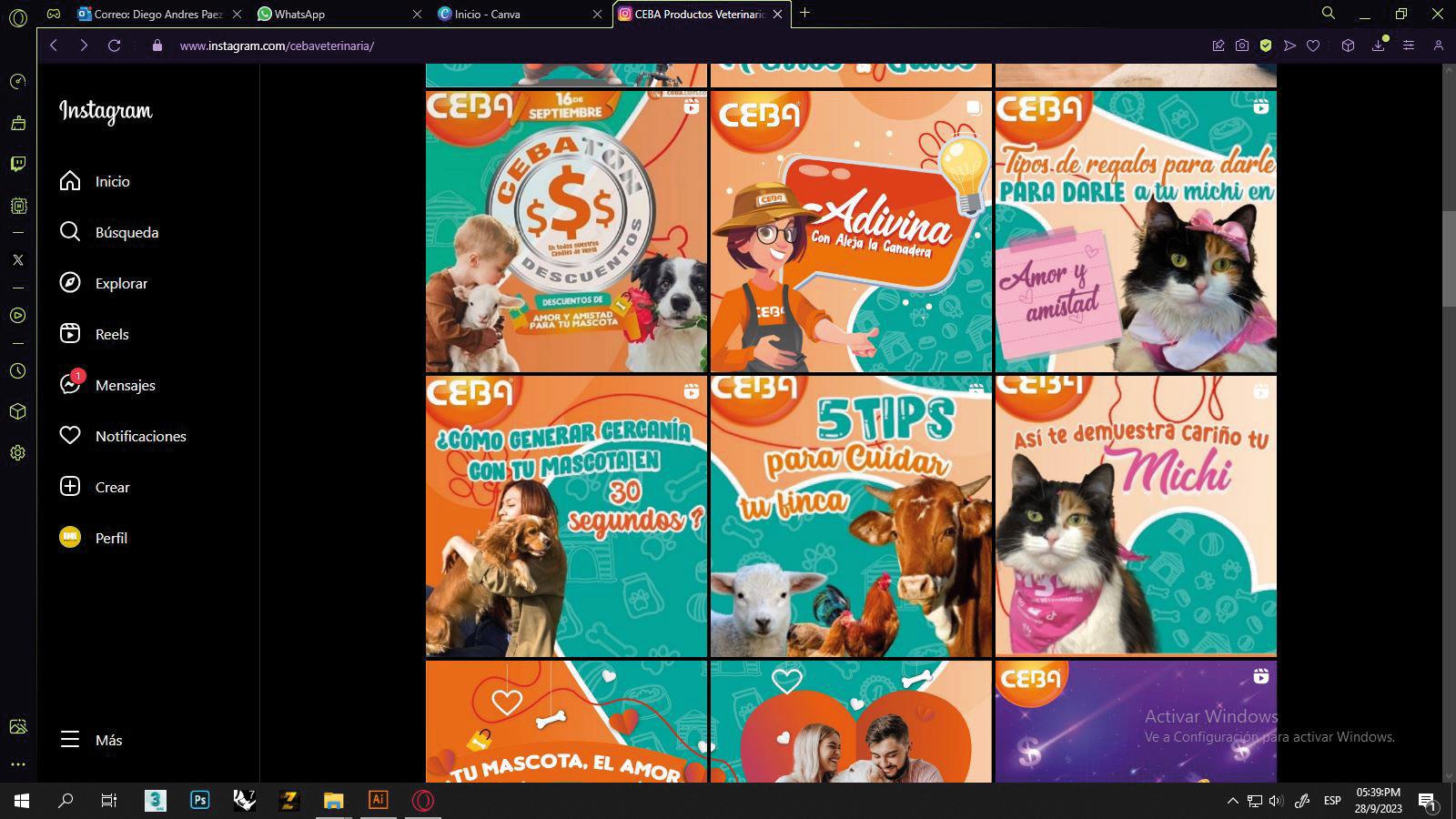Open the Player icon in Opera sidebar
The height and width of the screenshot is (819, 1456).
17,316
